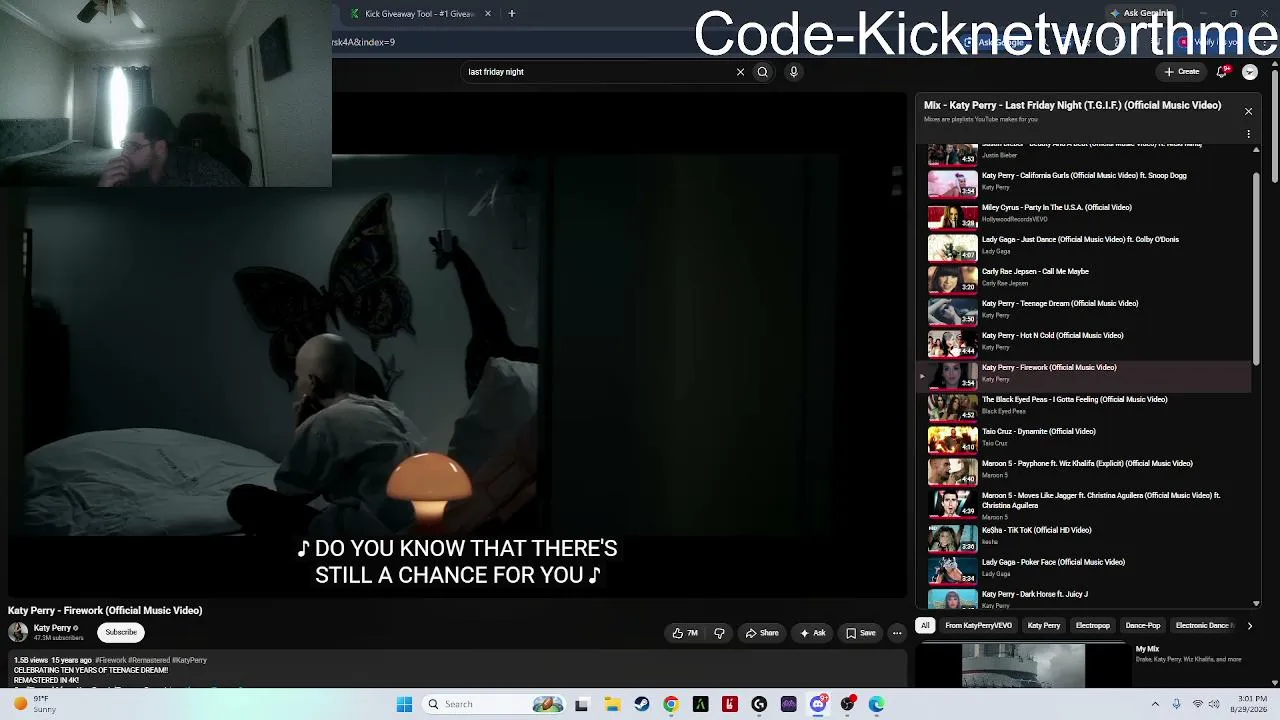This screenshot has width=1280, height=720.
Task: Open the Katy Perry channel avatar
Action: tap(18, 632)
